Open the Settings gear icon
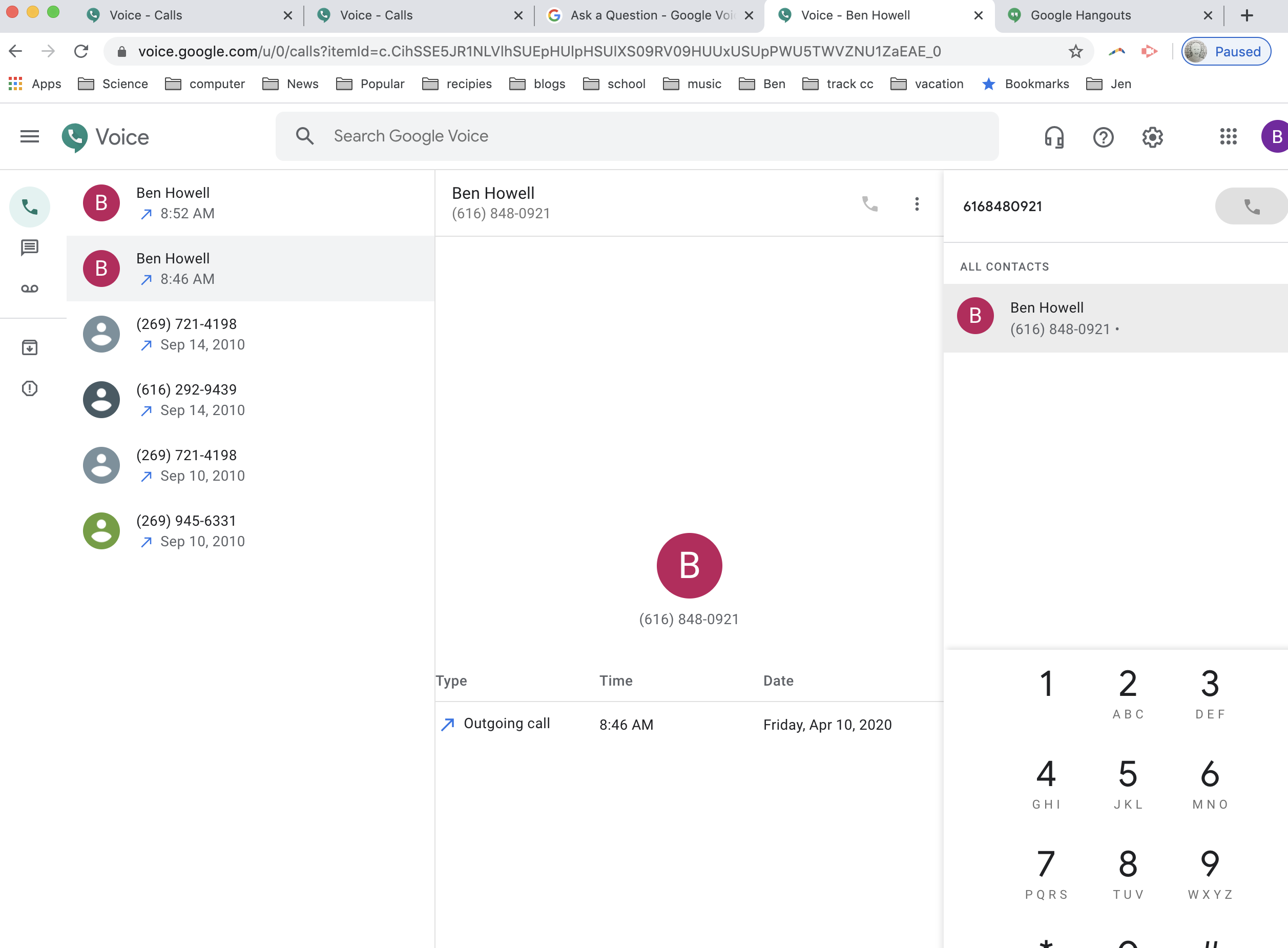 1152,137
